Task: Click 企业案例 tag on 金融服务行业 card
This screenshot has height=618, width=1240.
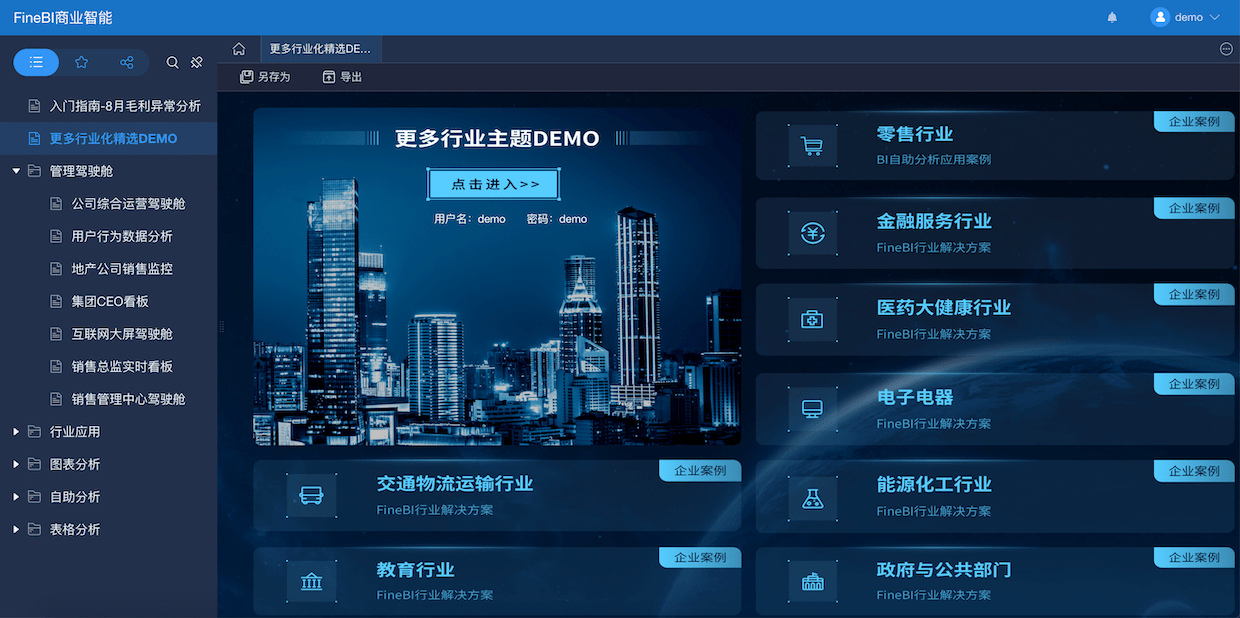Action: click(1195, 208)
